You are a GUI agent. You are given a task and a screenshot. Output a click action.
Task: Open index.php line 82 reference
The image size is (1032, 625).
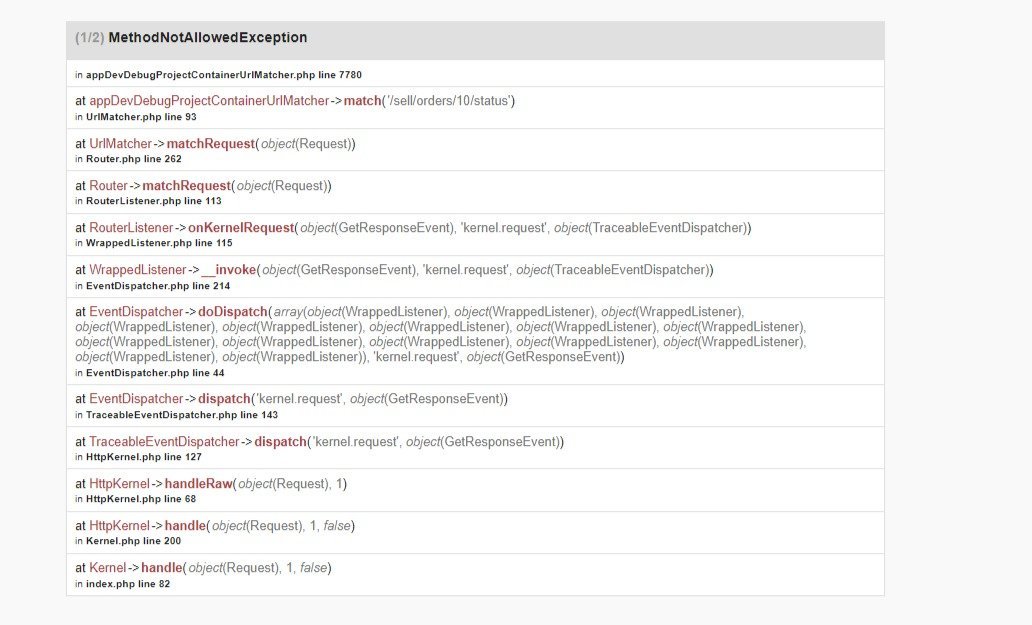click(x=128, y=584)
